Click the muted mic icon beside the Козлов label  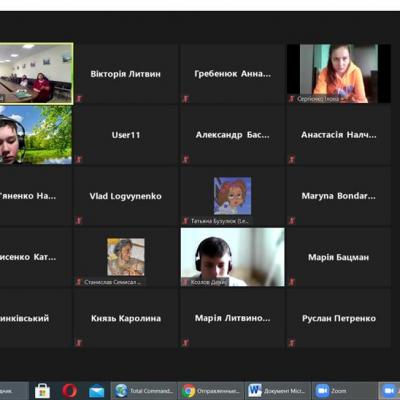pyautogui.click(x=186, y=282)
